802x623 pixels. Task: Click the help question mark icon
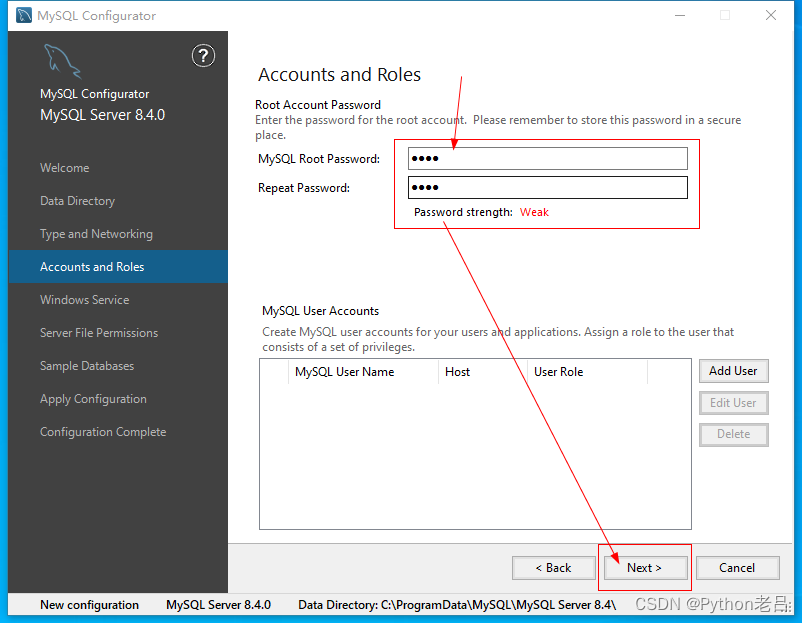tap(203, 56)
